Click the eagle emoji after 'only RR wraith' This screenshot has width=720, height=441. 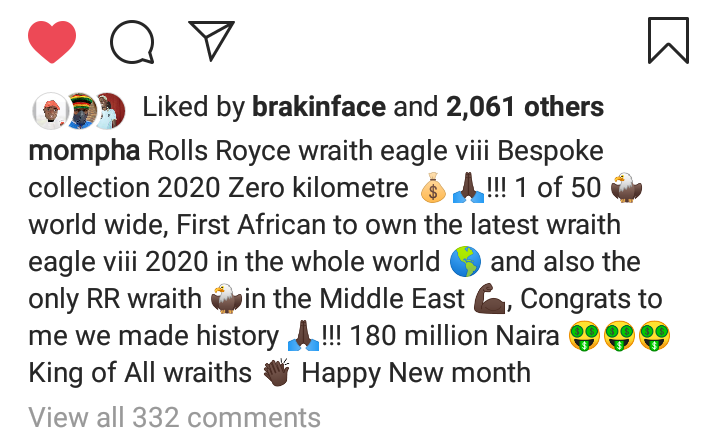pyautogui.click(x=228, y=299)
